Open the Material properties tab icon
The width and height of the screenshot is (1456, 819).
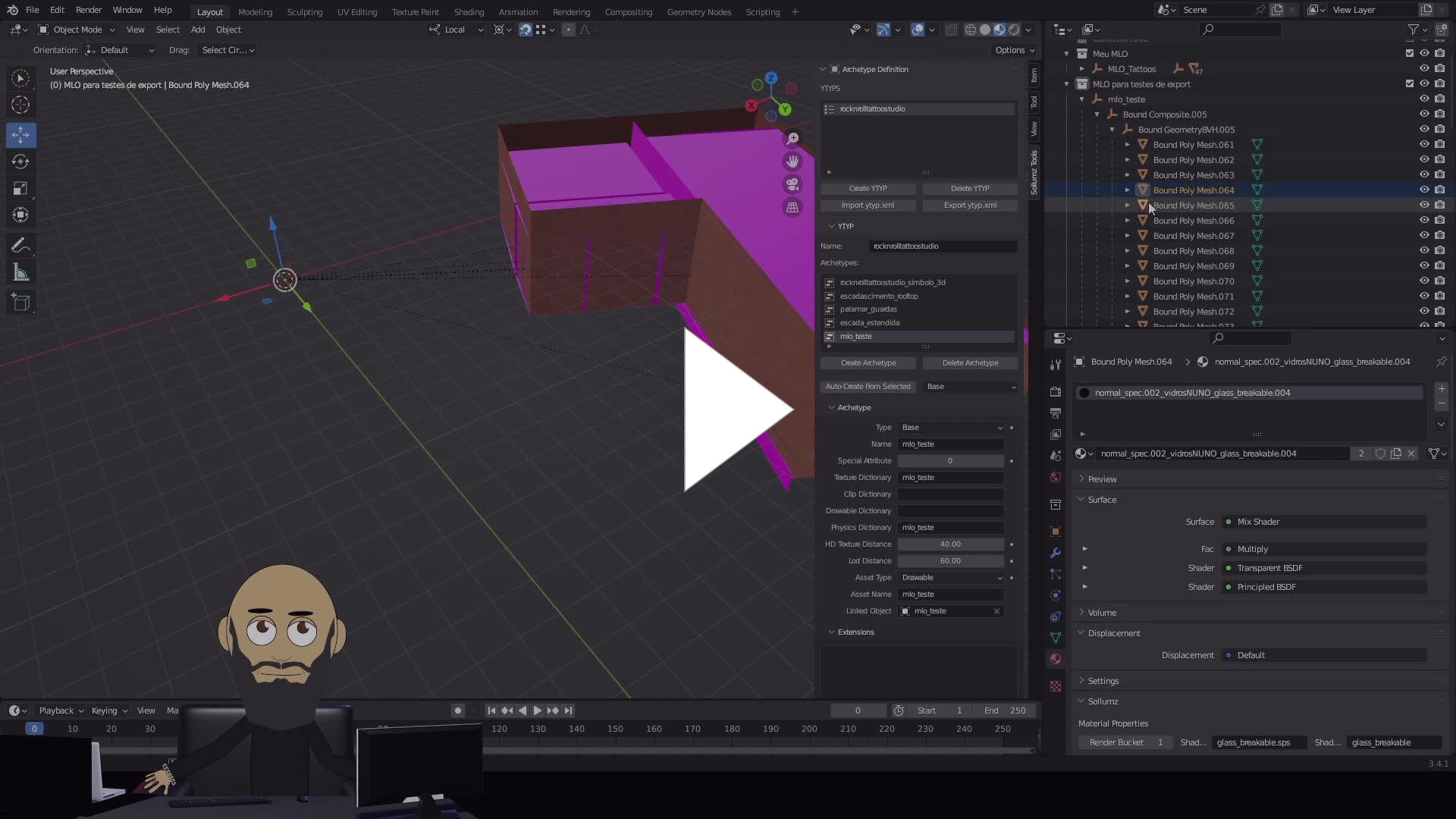coord(1055,658)
